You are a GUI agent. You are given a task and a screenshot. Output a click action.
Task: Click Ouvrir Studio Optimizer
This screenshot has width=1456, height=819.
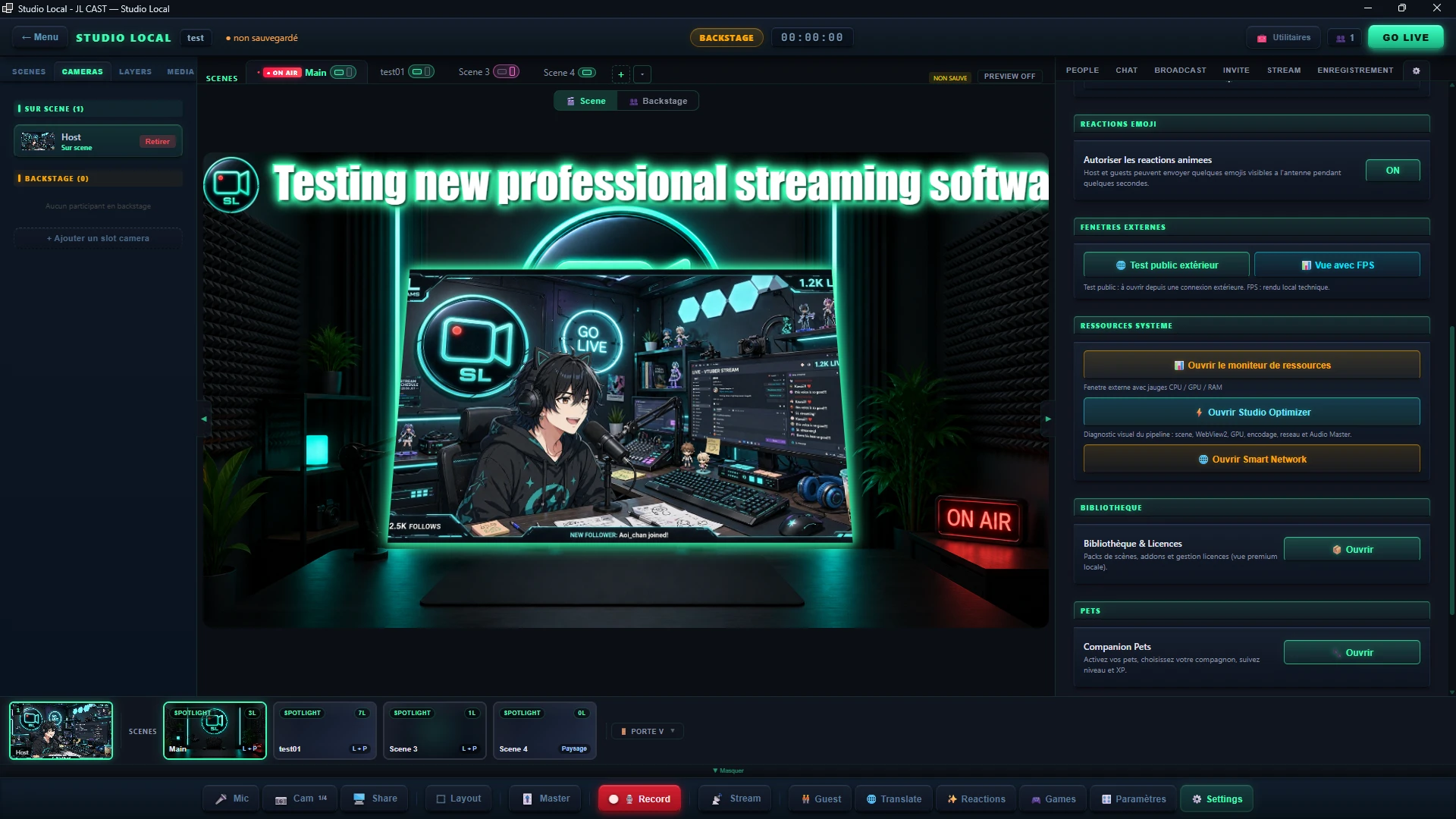coord(1251,413)
